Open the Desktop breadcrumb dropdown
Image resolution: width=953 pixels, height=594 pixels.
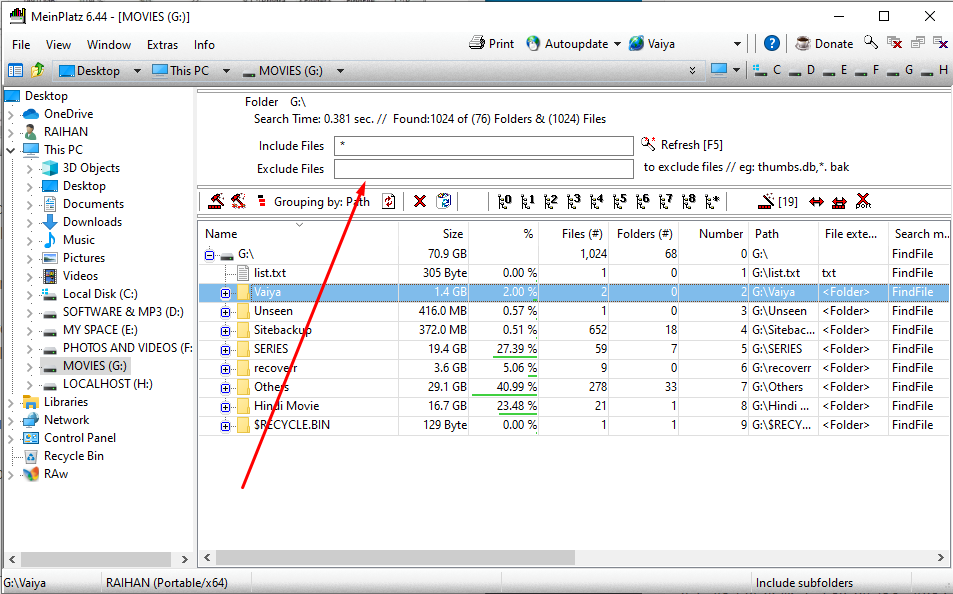[x=137, y=71]
